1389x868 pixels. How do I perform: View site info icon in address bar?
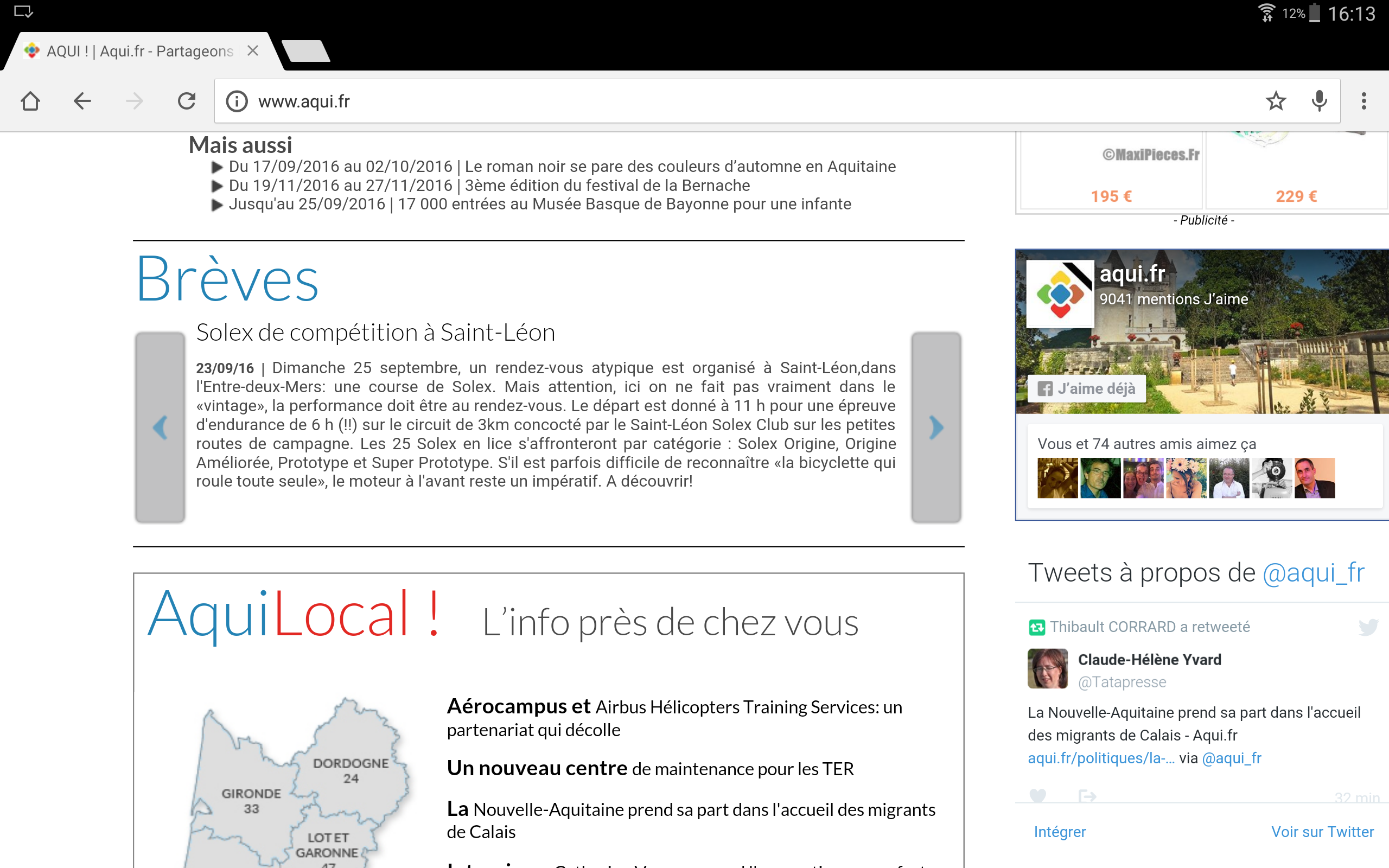click(237, 101)
